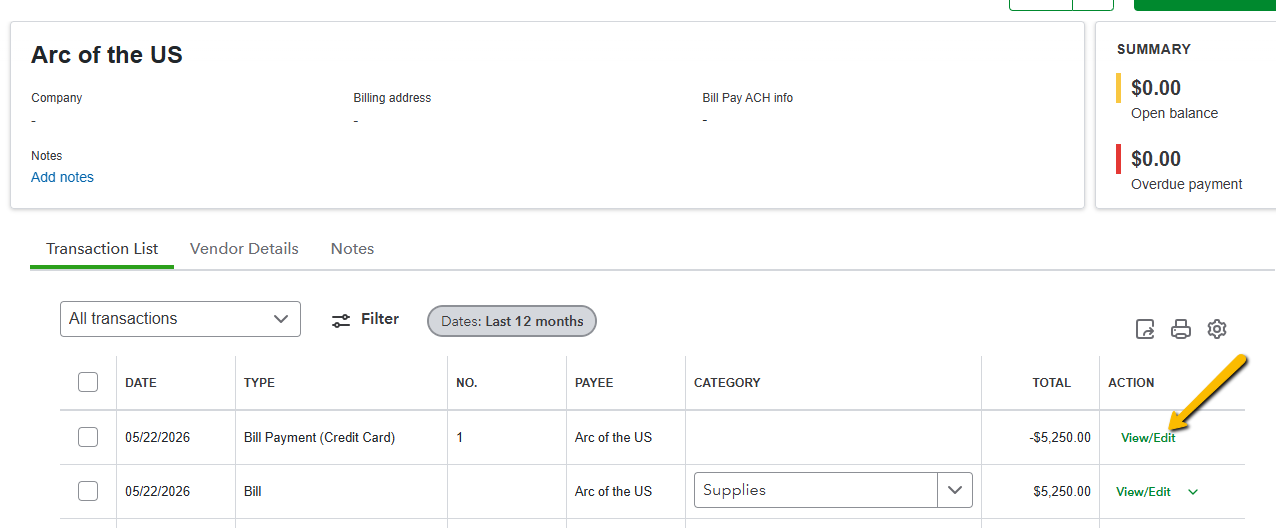Click the Bill type cell
Viewport: 1276px width, 528px height.
(x=252, y=491)
